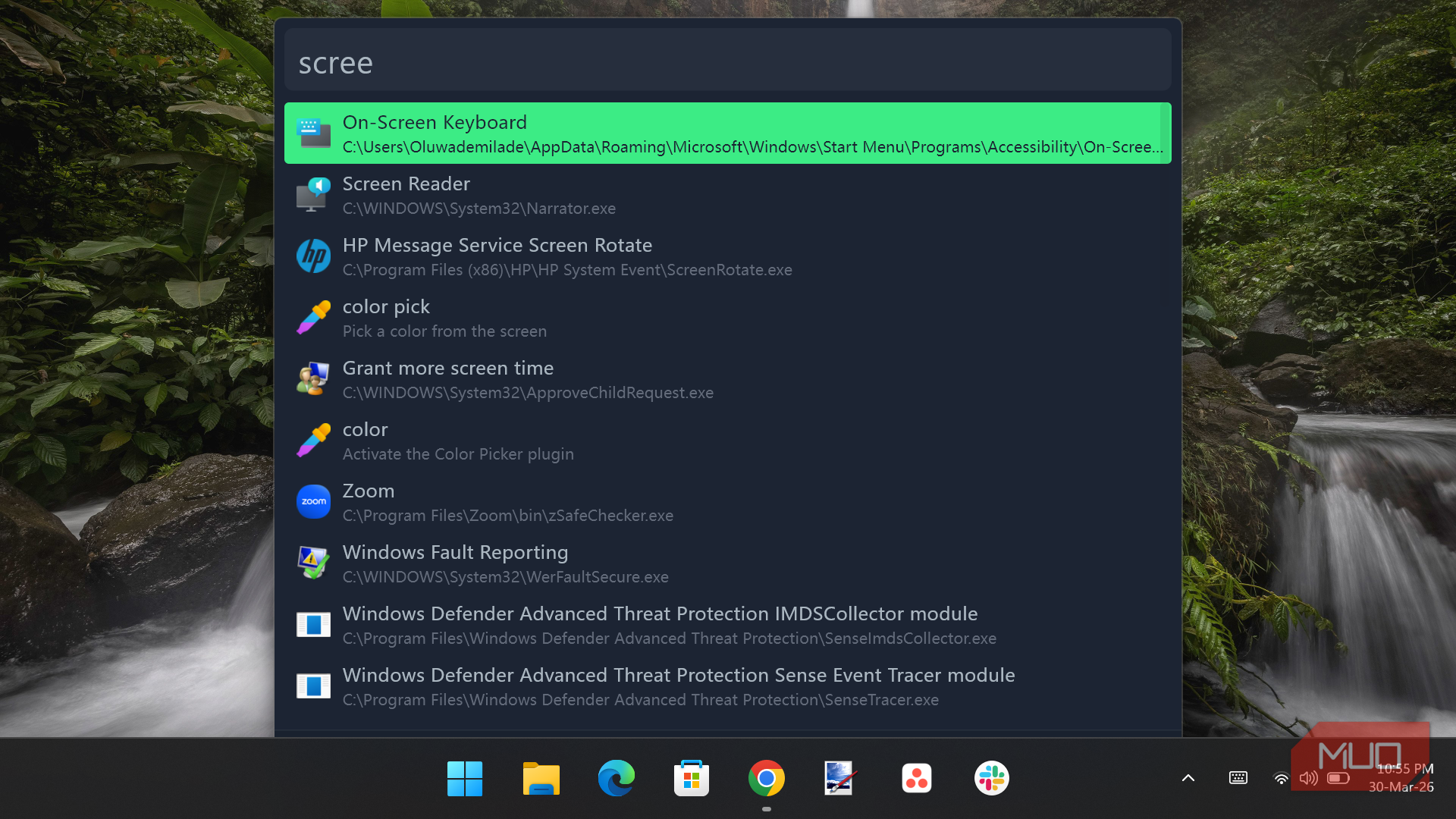Click the IMDSCollector module icon
The width and height of the screenshot is (1456, 819).
(313, 625)
